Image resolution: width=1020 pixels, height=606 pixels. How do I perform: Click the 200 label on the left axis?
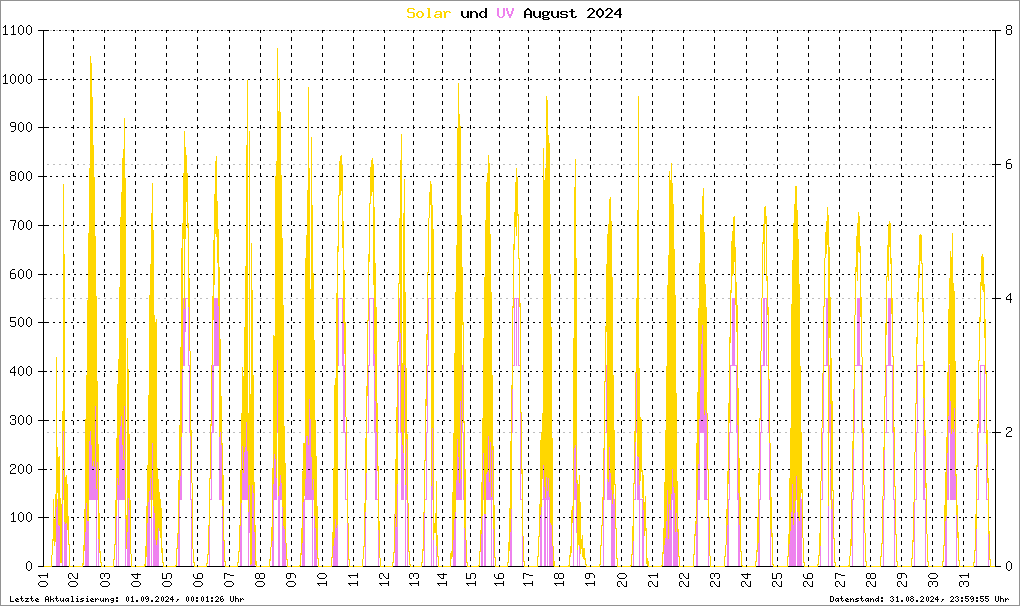pyautogui.click(x=22, y=469)
